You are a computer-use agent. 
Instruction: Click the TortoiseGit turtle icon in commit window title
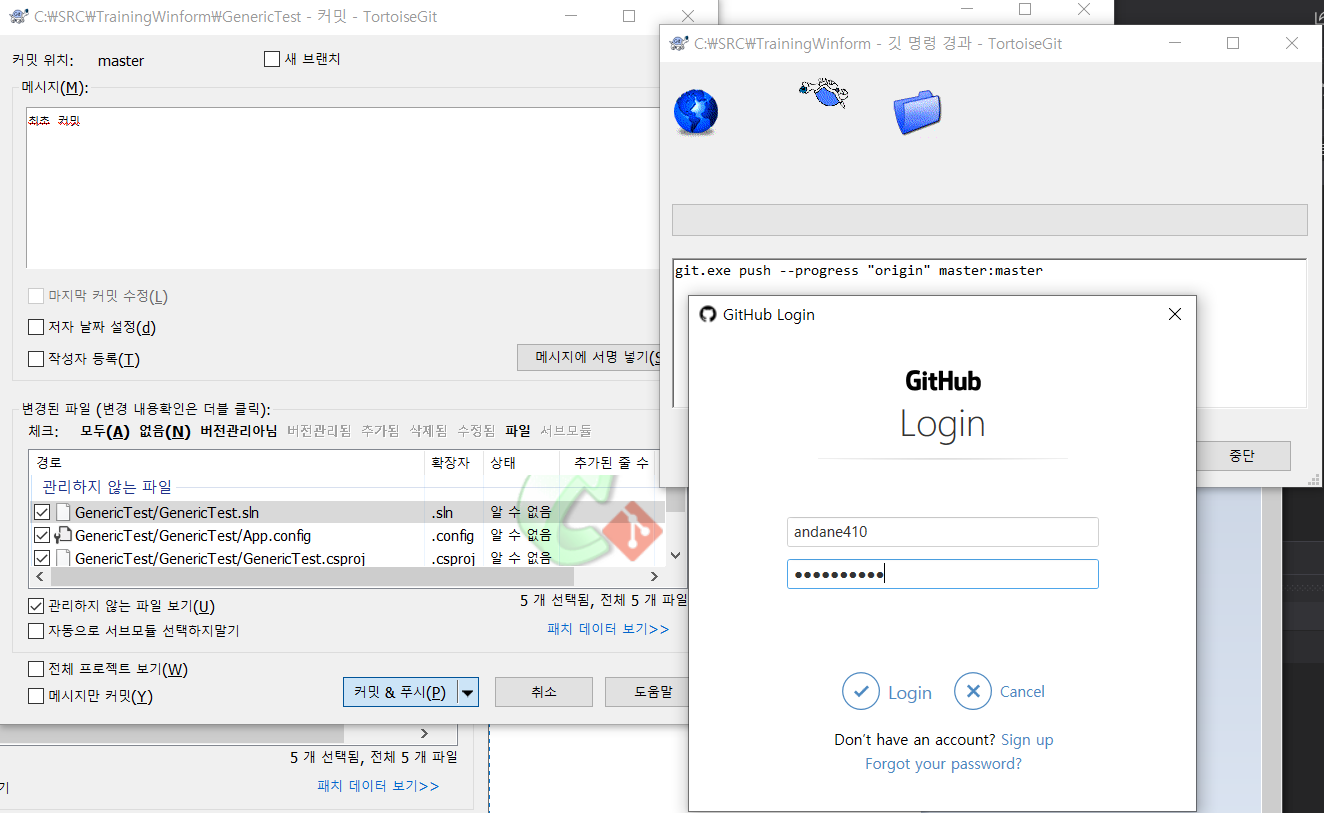[17, 16]
